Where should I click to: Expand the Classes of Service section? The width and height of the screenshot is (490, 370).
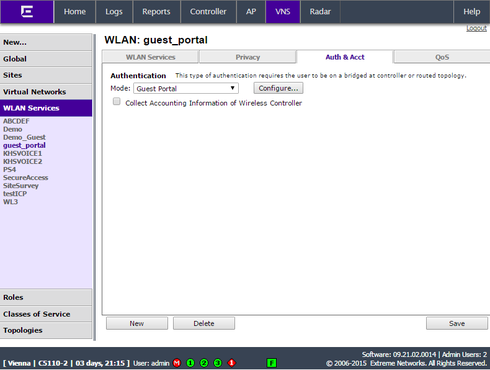tap(46, 314)
